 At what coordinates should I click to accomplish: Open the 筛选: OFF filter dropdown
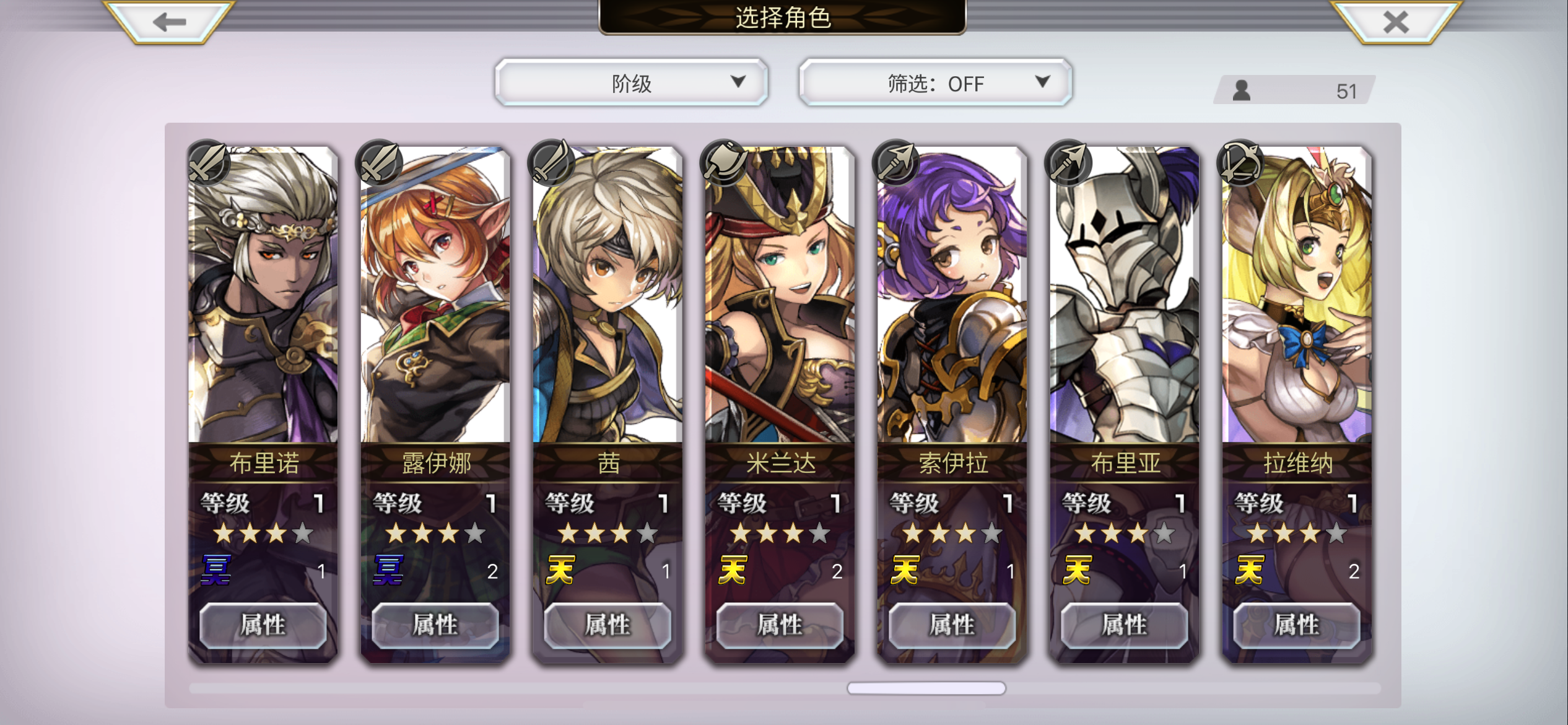(935, 82)
